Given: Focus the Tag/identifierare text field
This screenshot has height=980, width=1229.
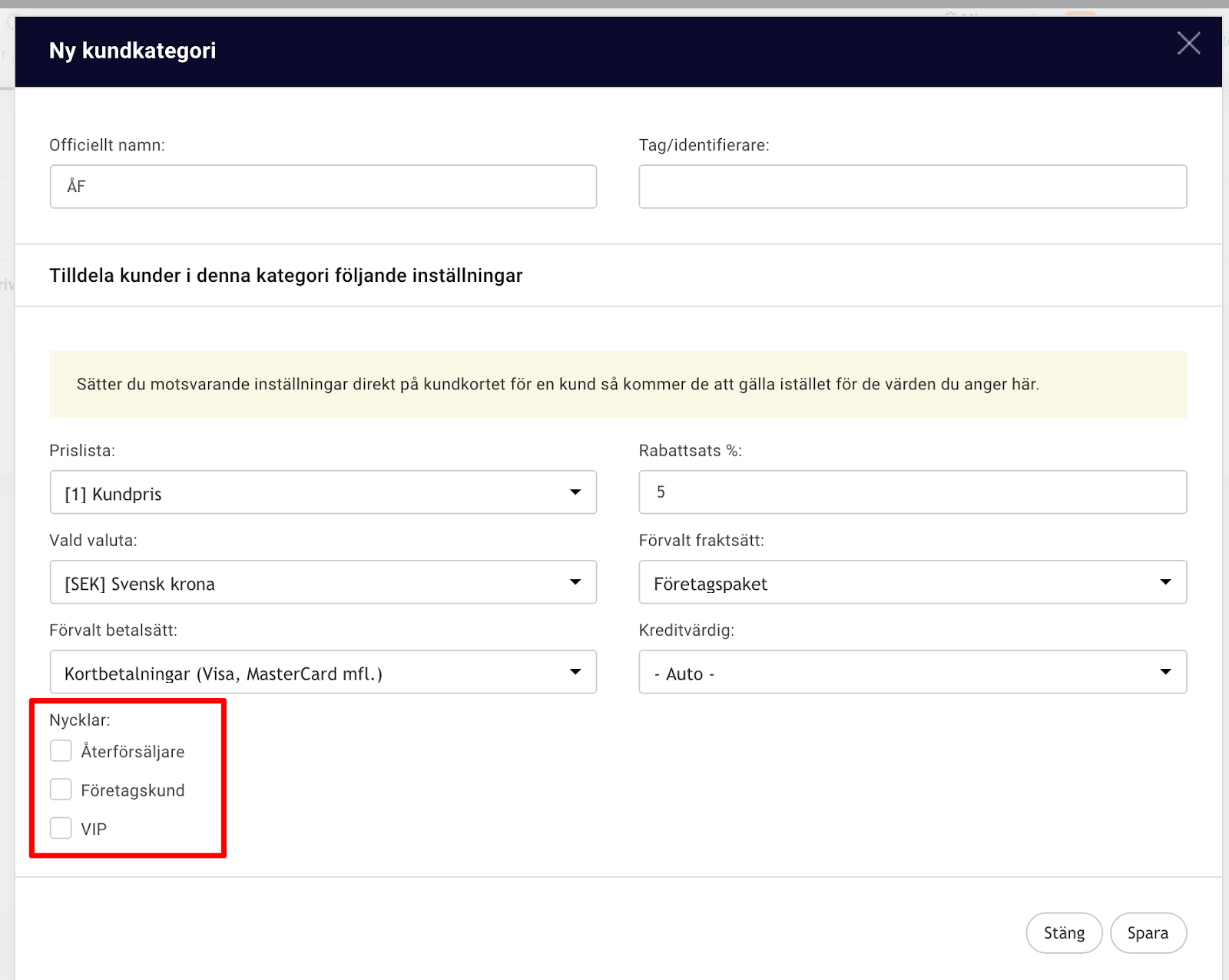Looking at the screenshot, I should point(913,187).
